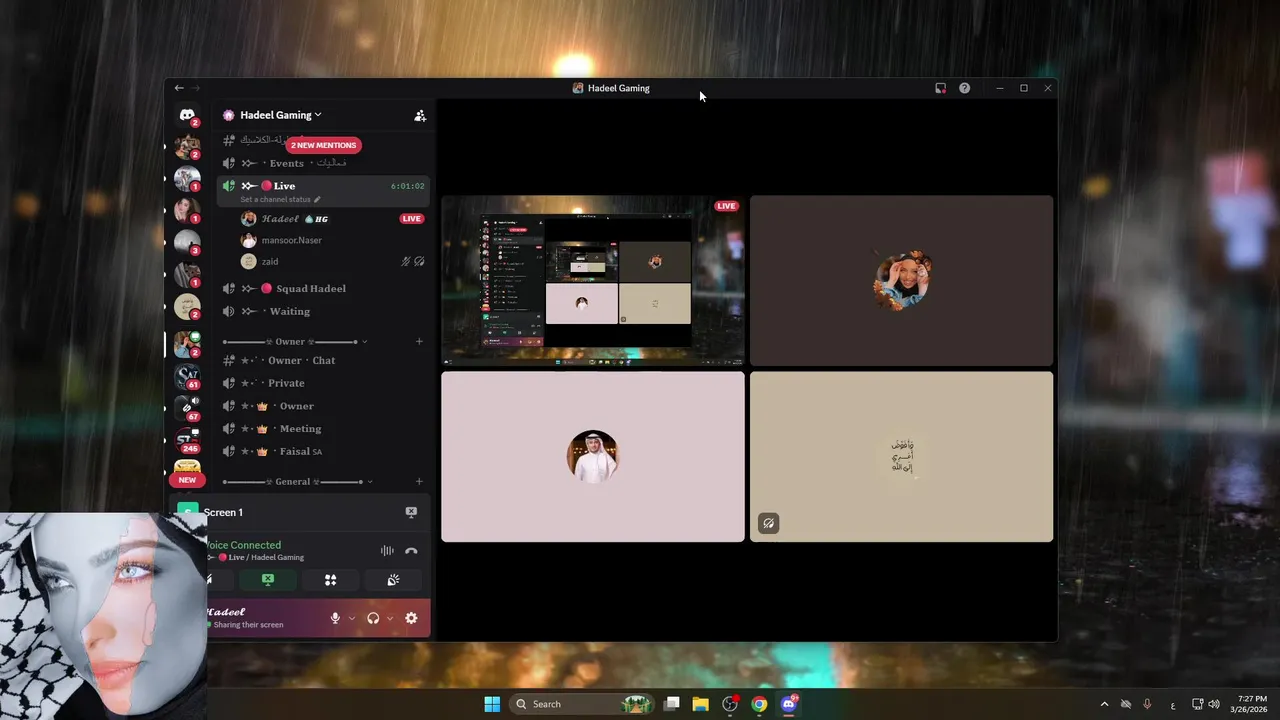Click the Discord icon in the taskbar
1280x720 pixels.
click(789, 704)
